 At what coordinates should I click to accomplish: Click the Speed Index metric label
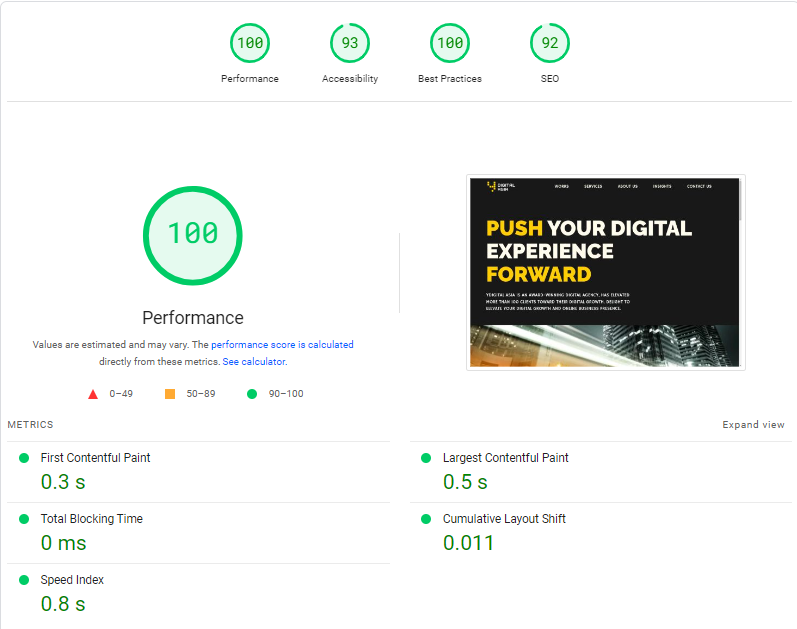point(72,580)
